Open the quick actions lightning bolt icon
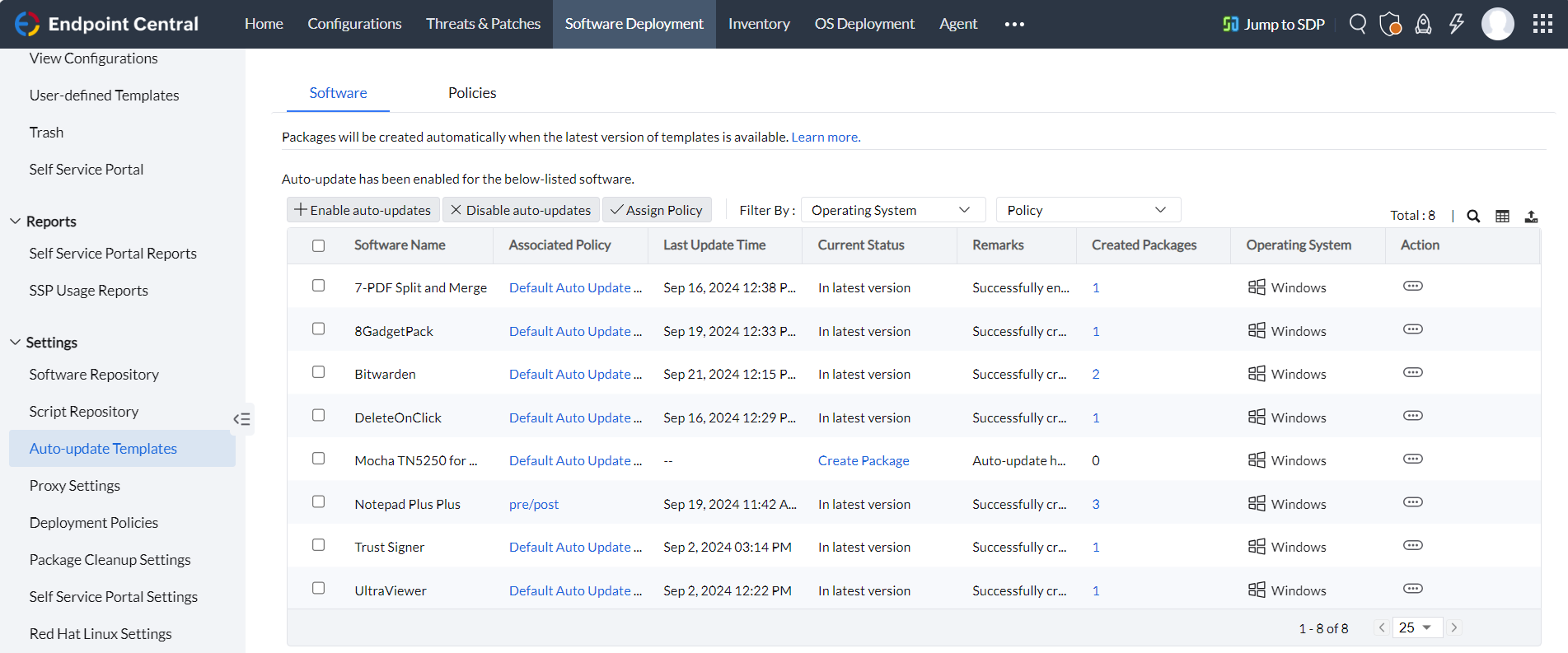 pos(1456,24)
